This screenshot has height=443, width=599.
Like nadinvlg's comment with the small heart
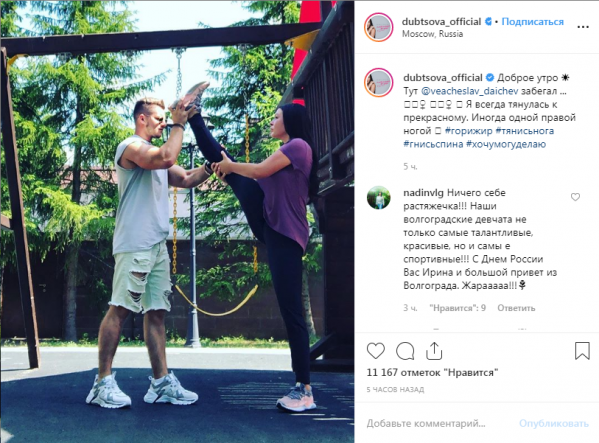click(575, 197)
